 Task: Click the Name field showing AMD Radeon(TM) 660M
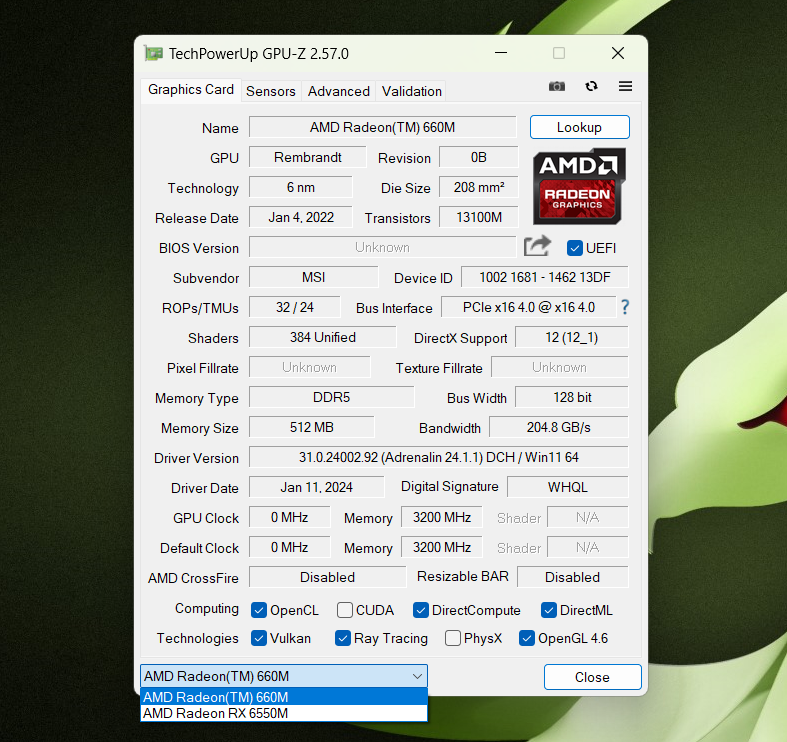382,127
